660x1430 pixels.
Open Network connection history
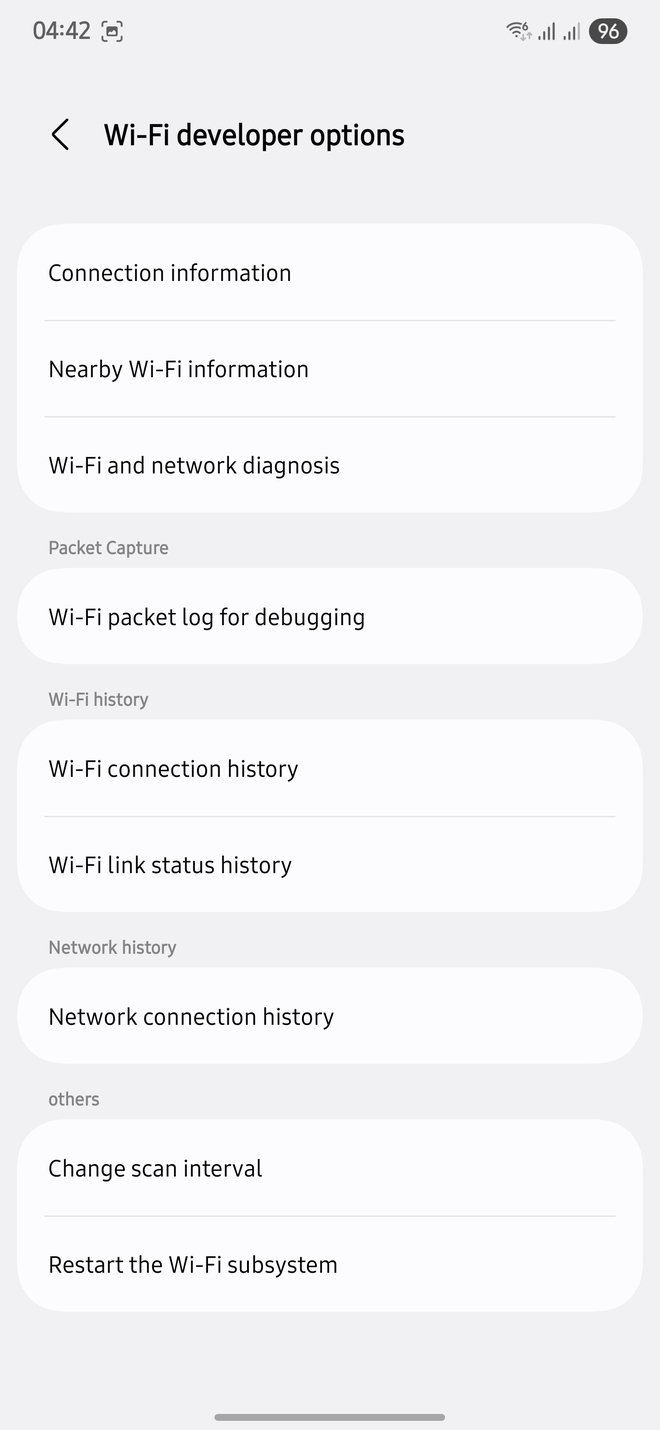click(190, 1016)
